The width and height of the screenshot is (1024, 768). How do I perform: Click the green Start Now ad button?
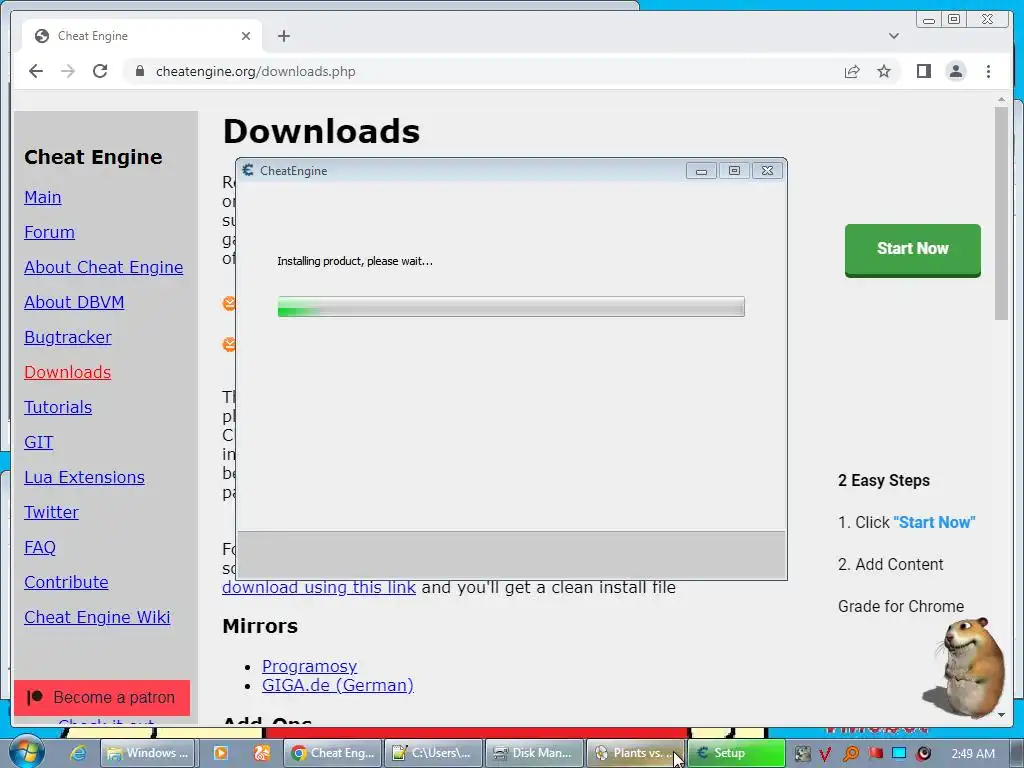tap(912, 249)
